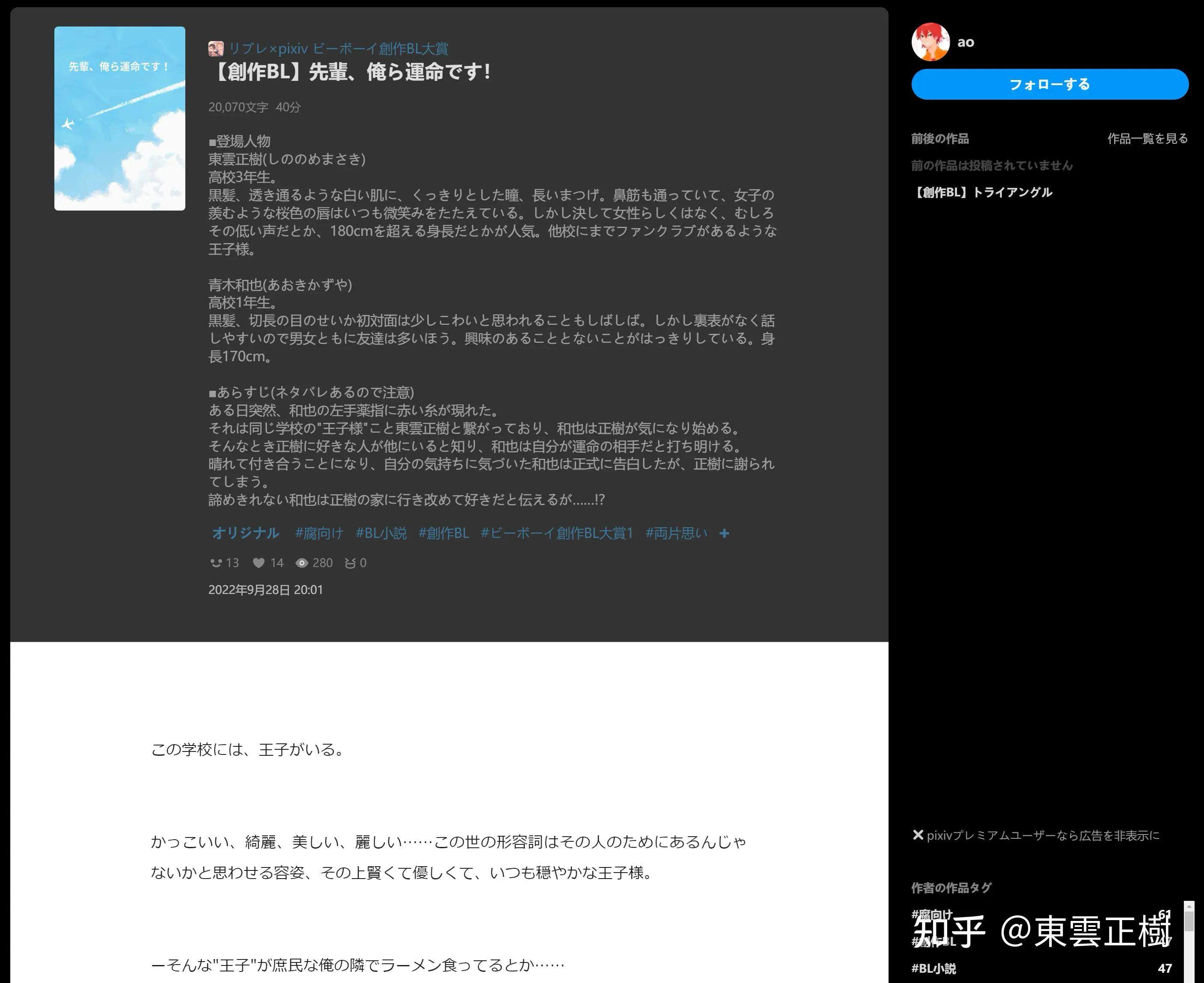The width and height of the screenshot is (1204, 983).
Task: Open author ao's avatar
Action: (930, 42)
